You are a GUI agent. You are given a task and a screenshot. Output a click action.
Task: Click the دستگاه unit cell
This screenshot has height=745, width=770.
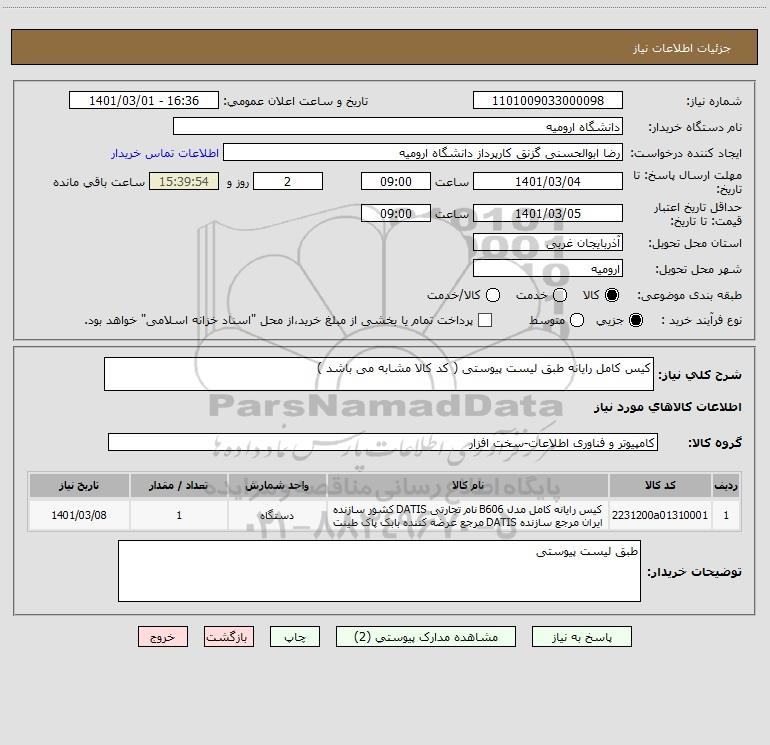[277, 515]
